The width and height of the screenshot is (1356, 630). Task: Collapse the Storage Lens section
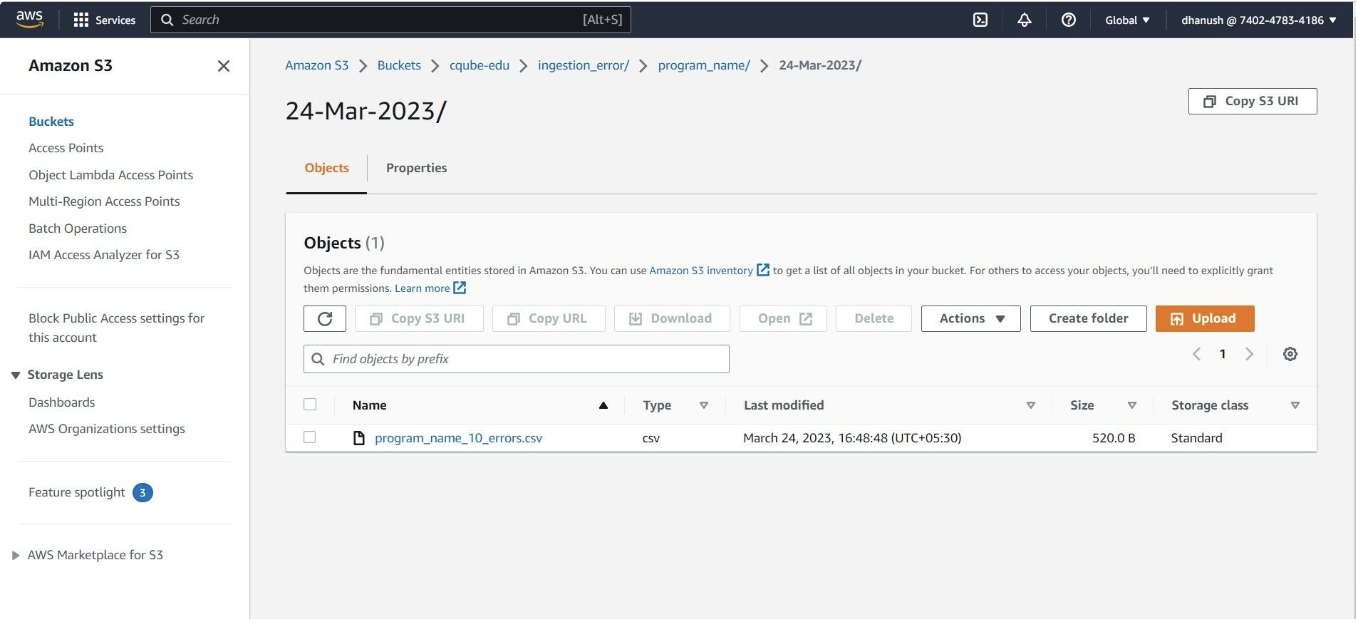[16, 375]
